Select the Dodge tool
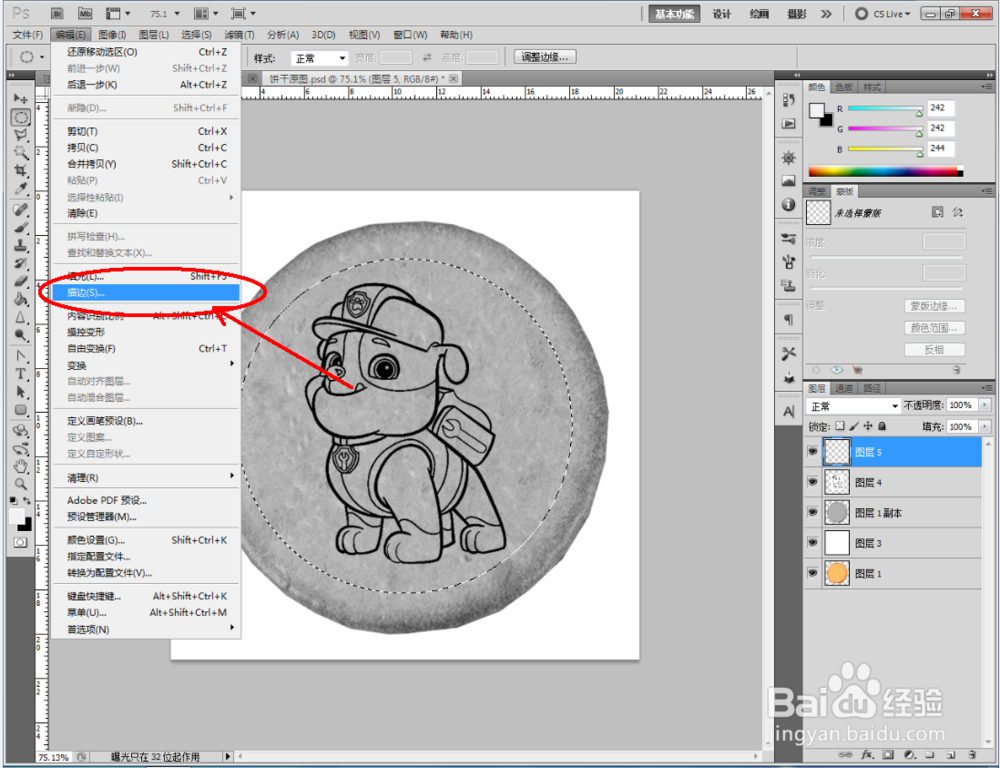This screenshot has width=1000, height=768. 20,334
